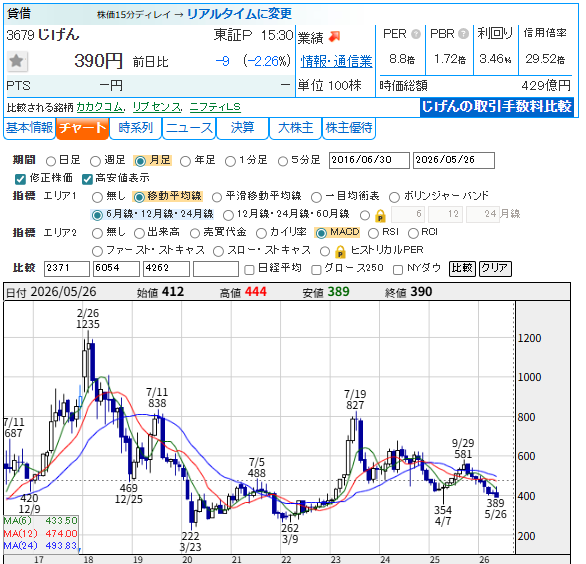Toggle the 修正株価 checkbox
Viewport: 586px width, 564px height.
pos(20,179)
